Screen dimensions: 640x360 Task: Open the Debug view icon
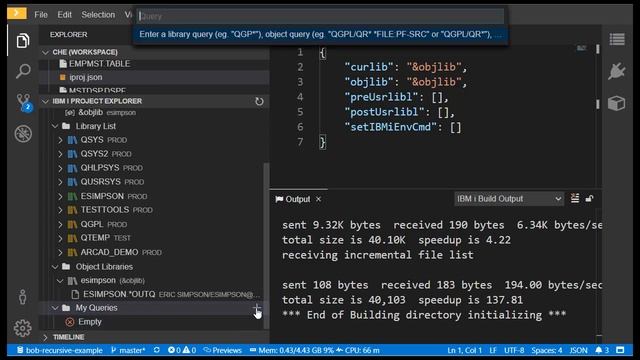(x=23, y=133)
